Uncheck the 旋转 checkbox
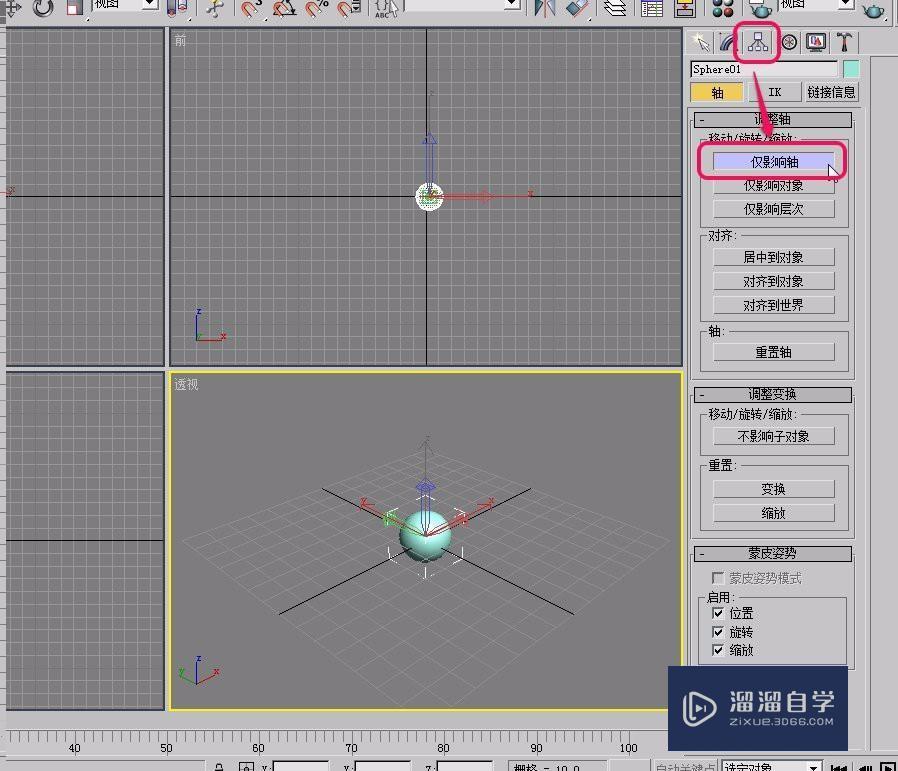This screenshot has height=771, width=898. click(718, 631)
